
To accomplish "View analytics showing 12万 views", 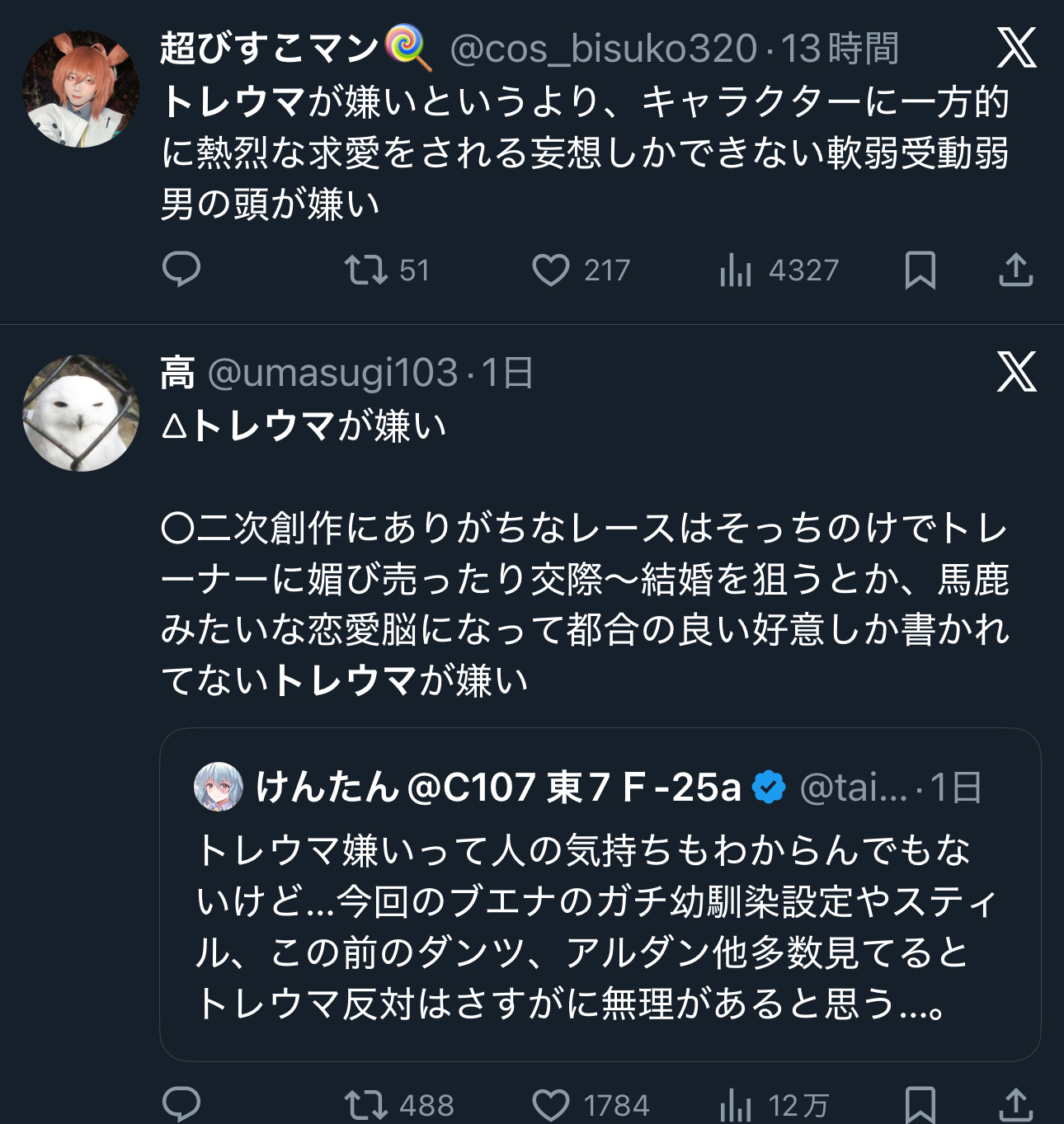I will click(736, 1104).
